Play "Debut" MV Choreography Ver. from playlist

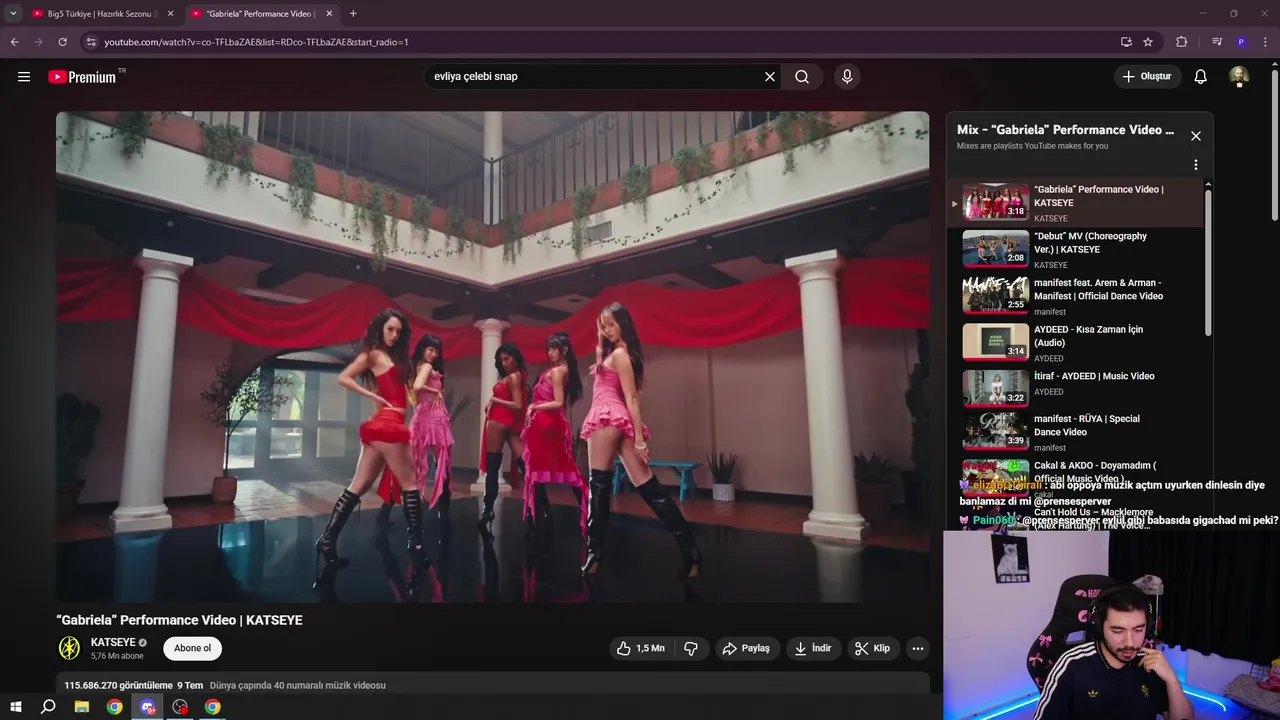click(1076, 250)
